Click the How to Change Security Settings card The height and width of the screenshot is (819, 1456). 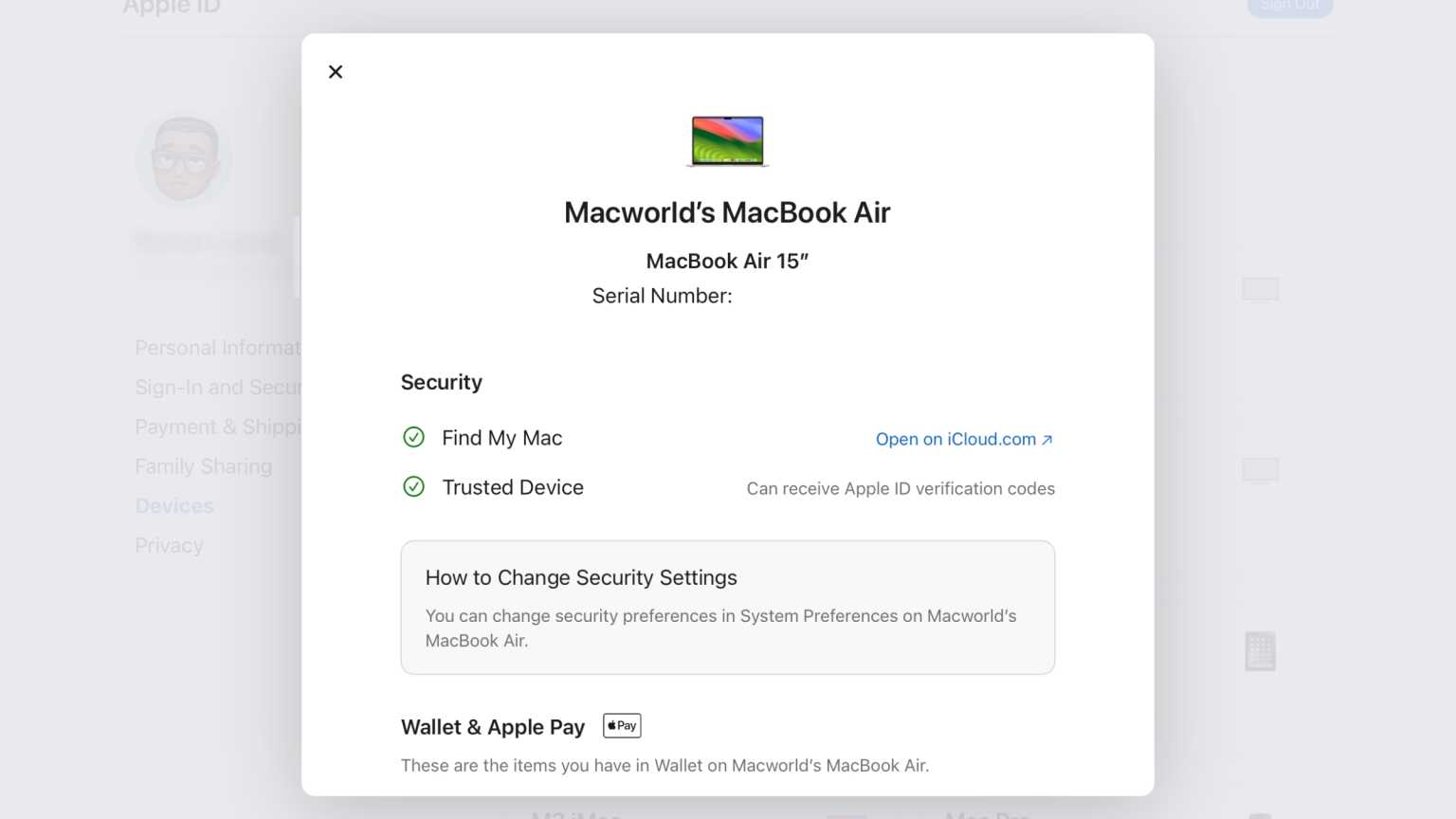(x=727, y=607)
